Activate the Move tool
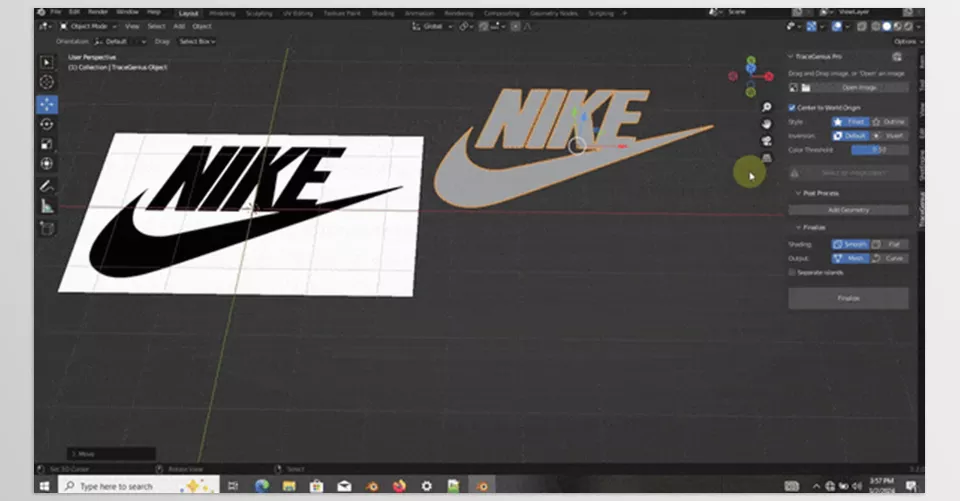 (x=47, y=104)
